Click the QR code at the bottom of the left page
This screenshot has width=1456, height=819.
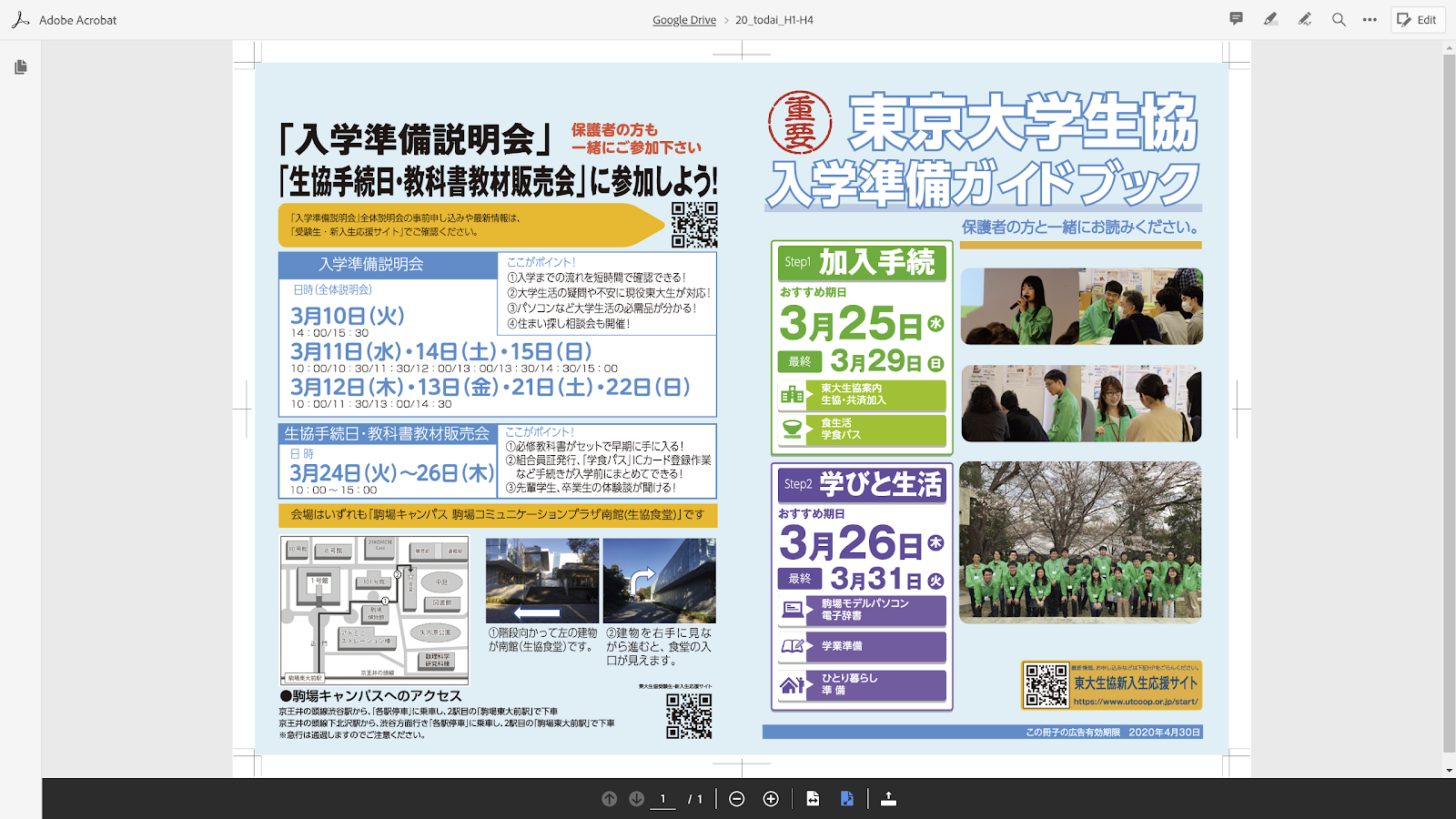[689, 716]
